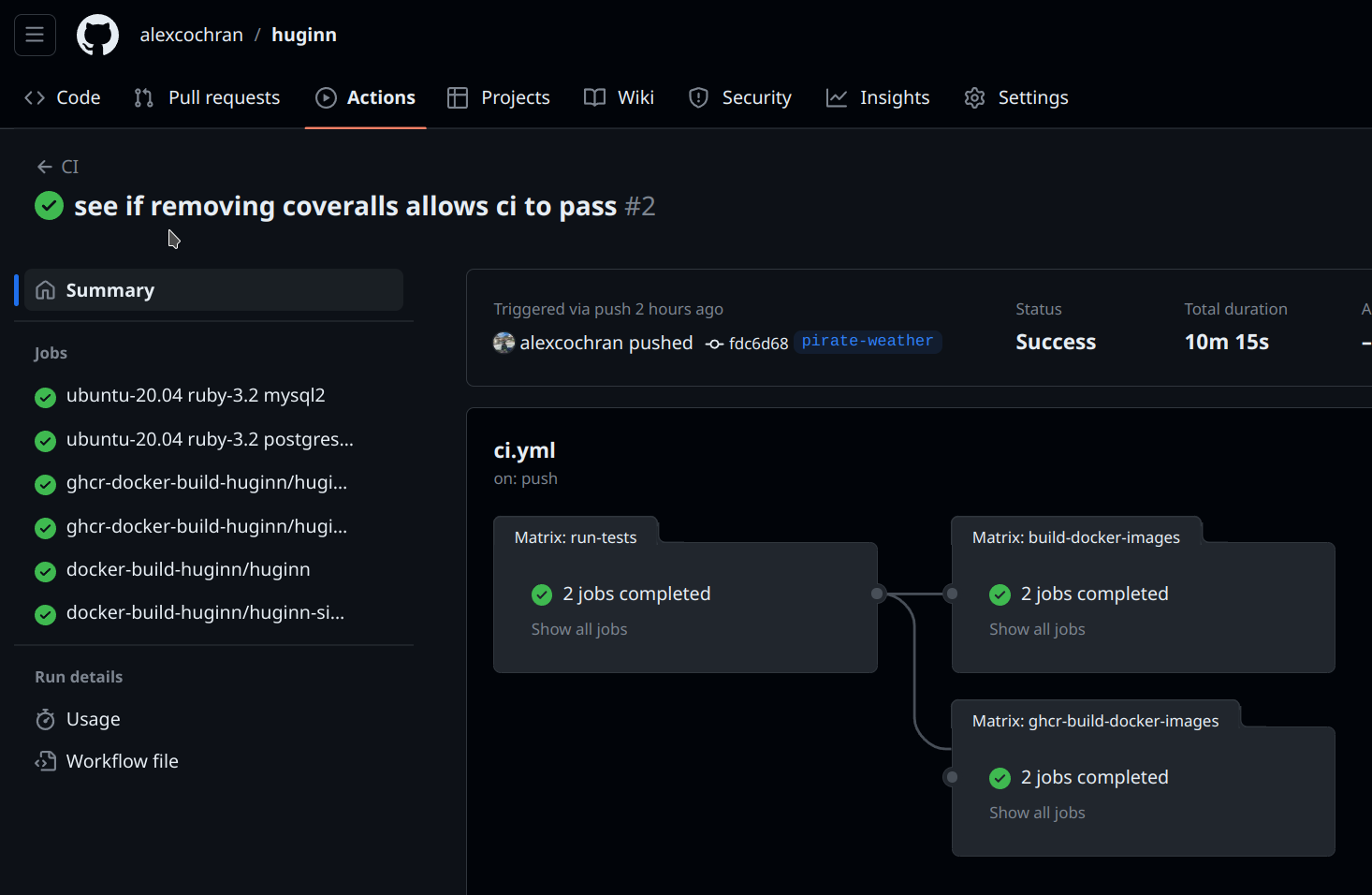
Task: Go back to CI workflow
Action: point(57,167)
